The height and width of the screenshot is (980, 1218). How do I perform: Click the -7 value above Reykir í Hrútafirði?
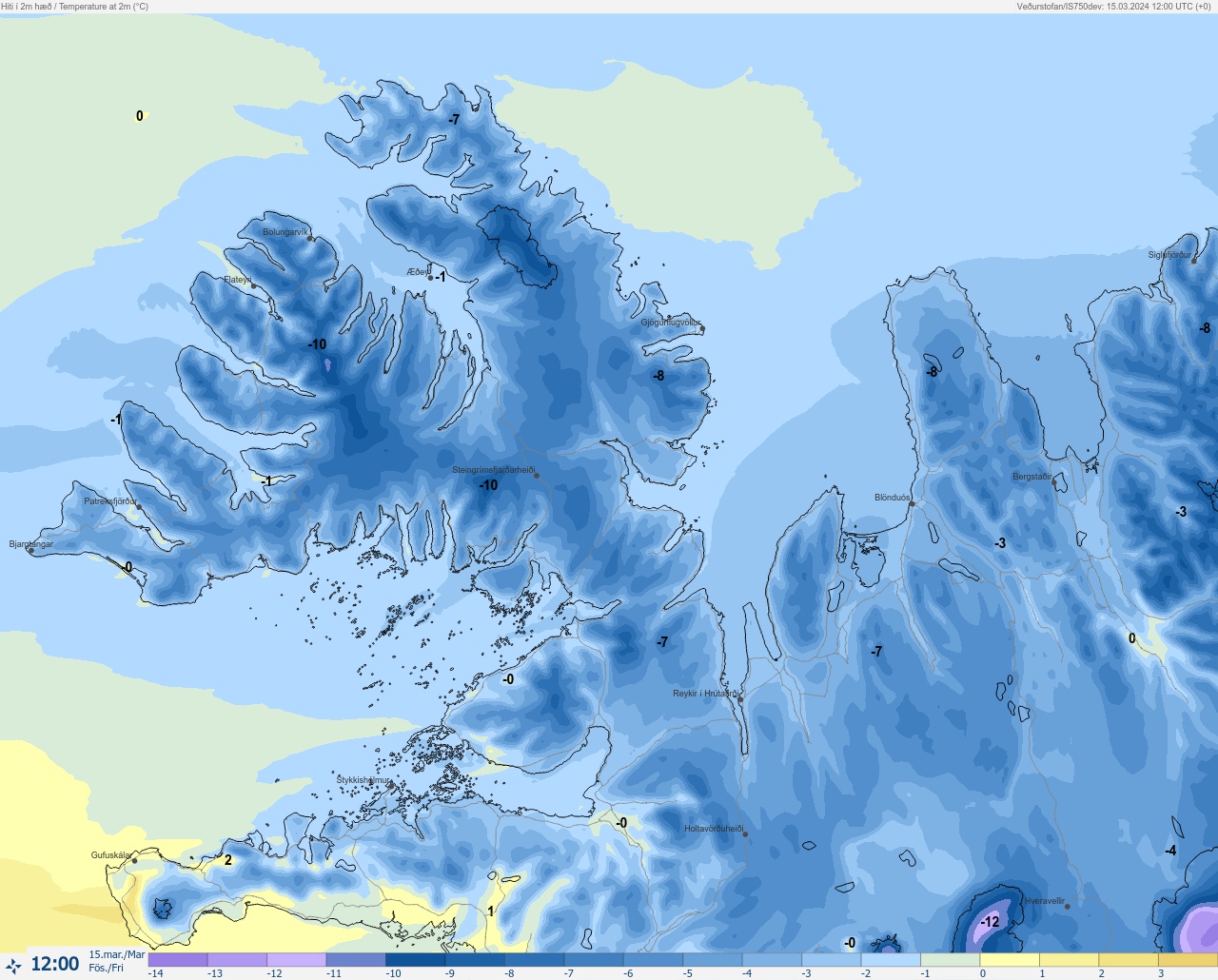click(x=662, y=642)
